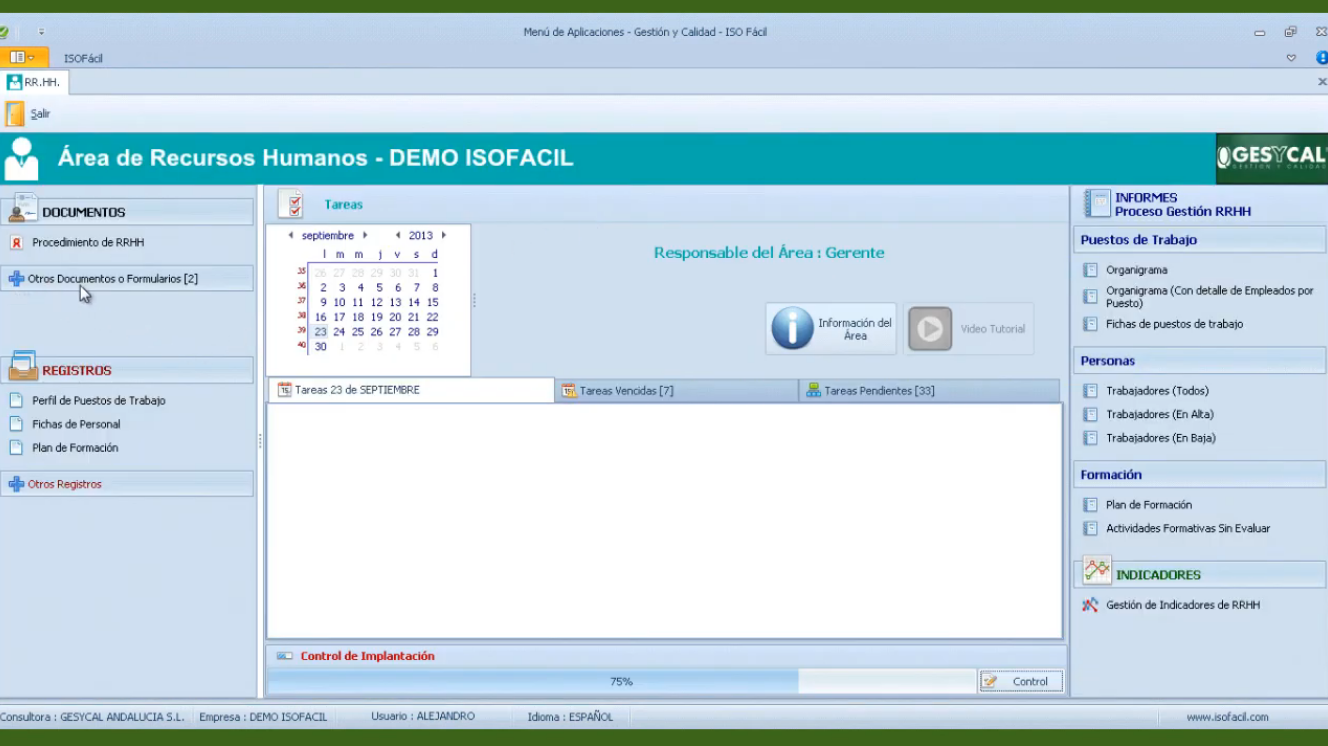Image resolution: width=1328 pixels, height=746 pixels.
Task: Click the Control de Implantación icon
Action: click(x=285, y=656)
